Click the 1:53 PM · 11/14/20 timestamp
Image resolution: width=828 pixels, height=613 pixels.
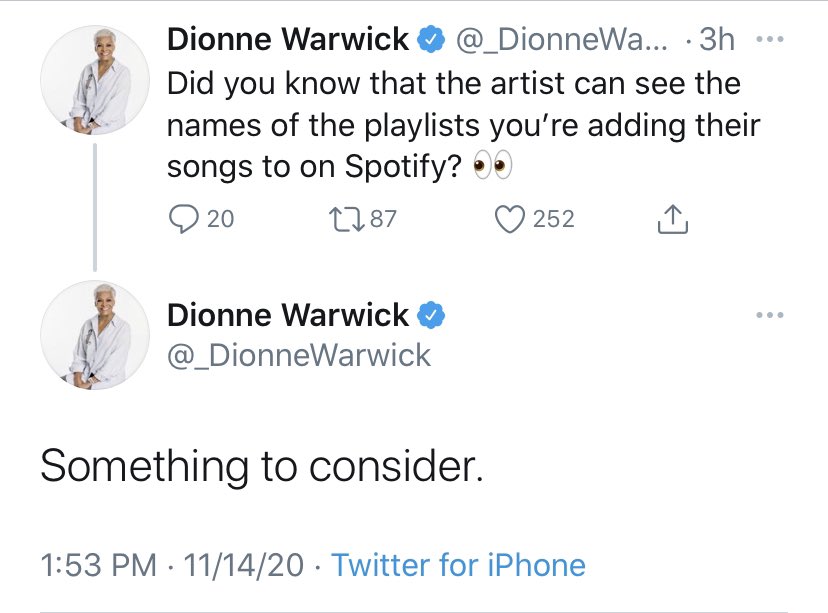tap(171, 565)
